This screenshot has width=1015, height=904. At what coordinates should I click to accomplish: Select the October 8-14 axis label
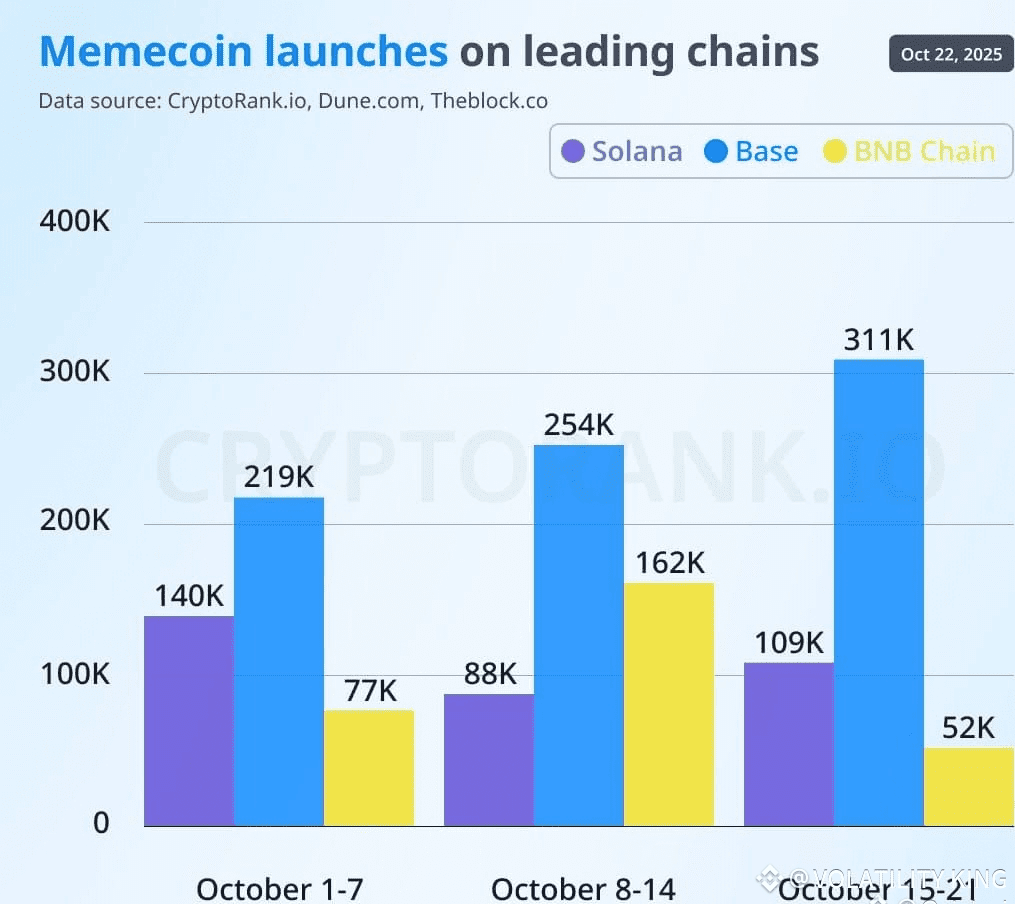(583, 888)
